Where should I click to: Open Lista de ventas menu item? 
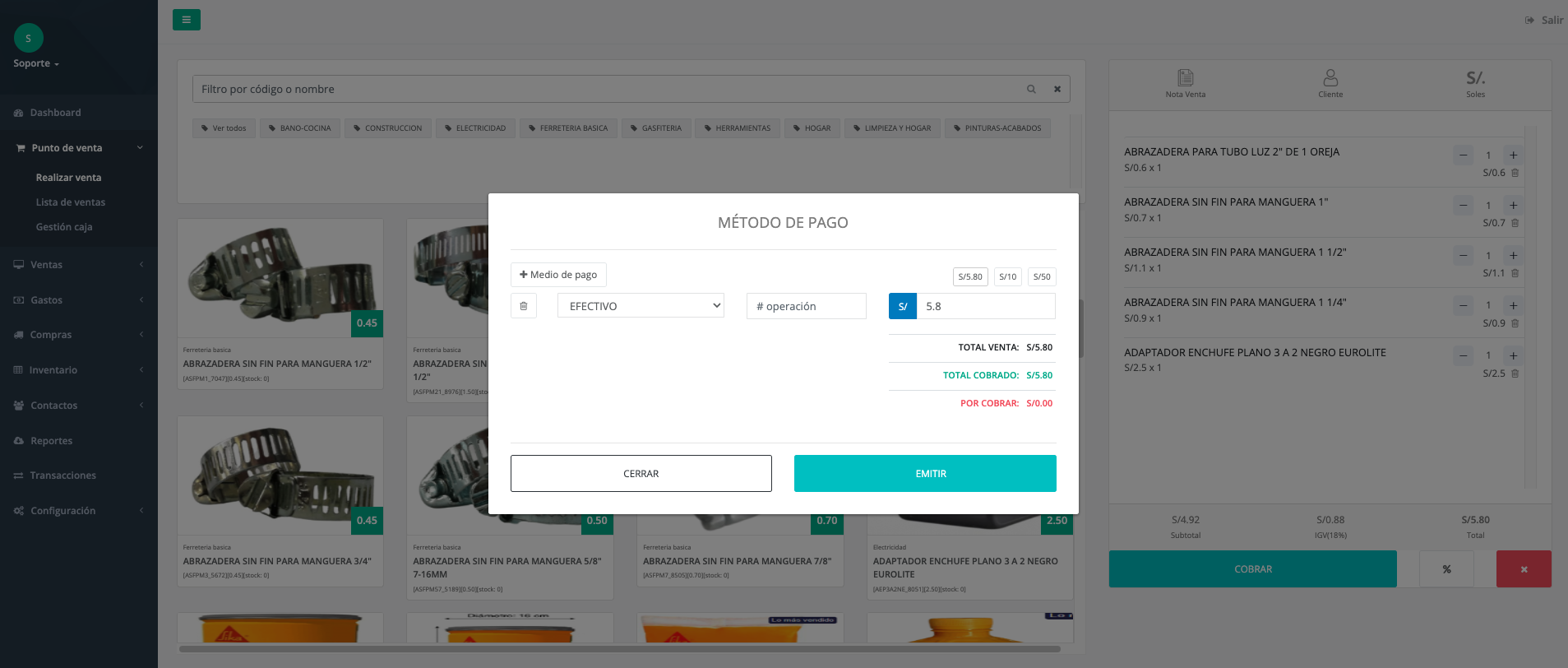click(71, 202)
